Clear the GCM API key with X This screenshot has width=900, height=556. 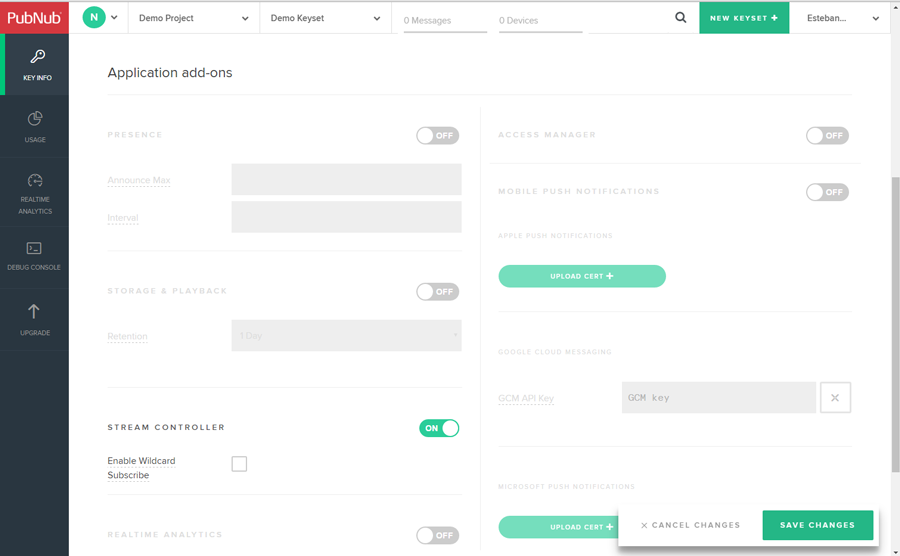pos(835,398)
